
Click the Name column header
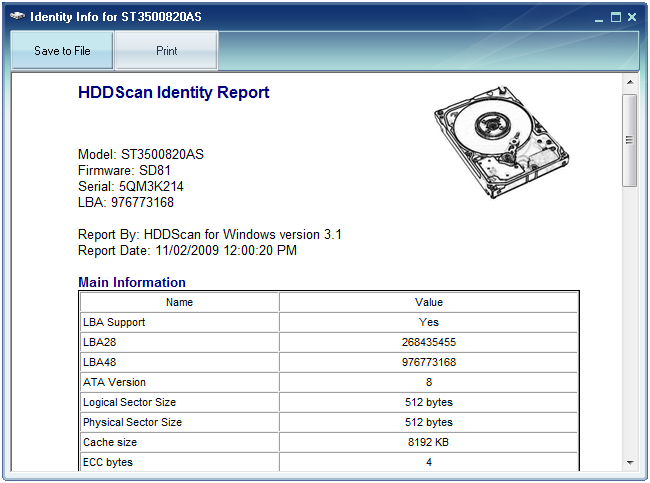(x=179, y=302)
